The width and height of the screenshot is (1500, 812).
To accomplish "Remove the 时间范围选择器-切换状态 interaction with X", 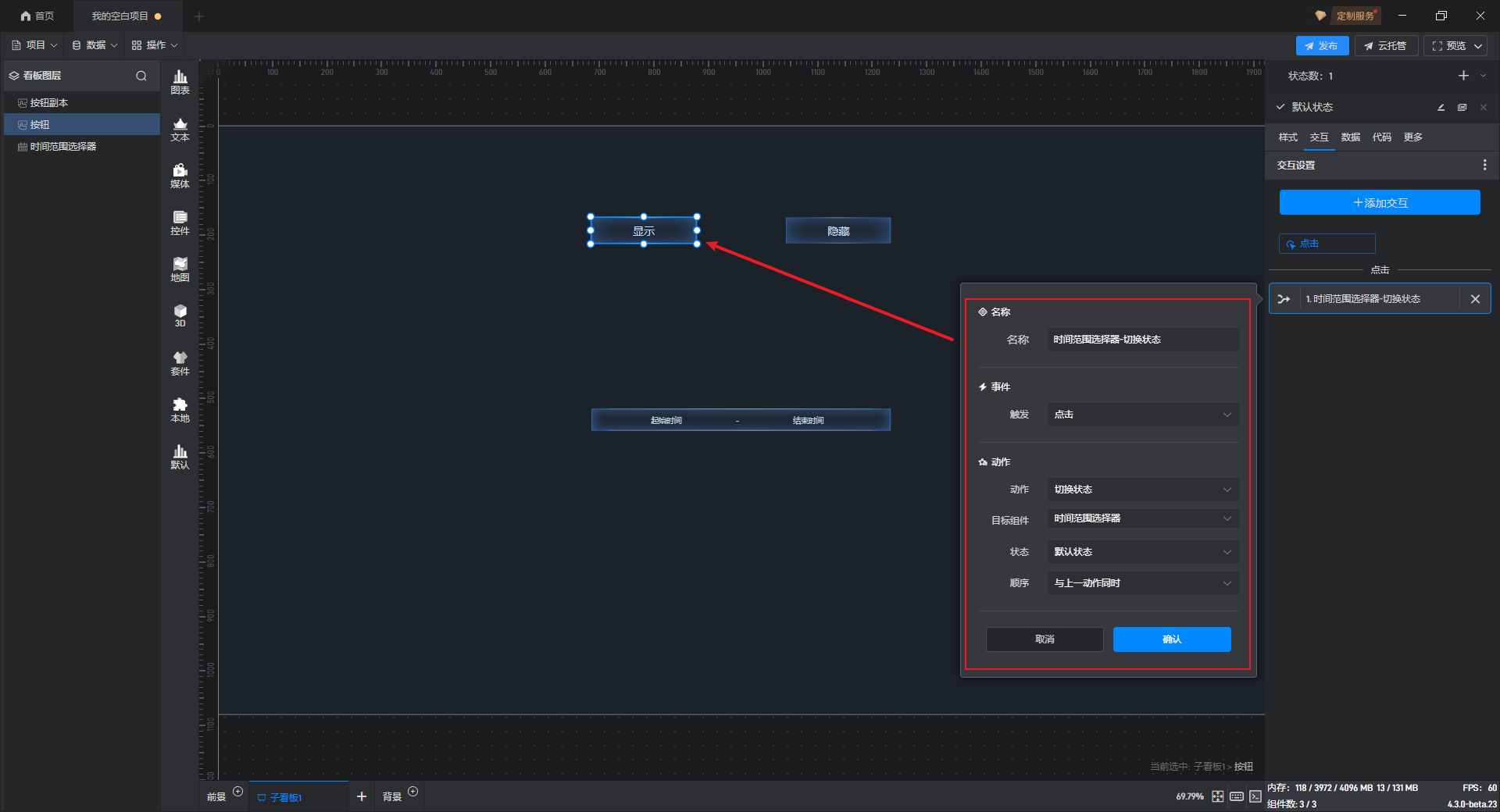I will (x=1475, y=299).
